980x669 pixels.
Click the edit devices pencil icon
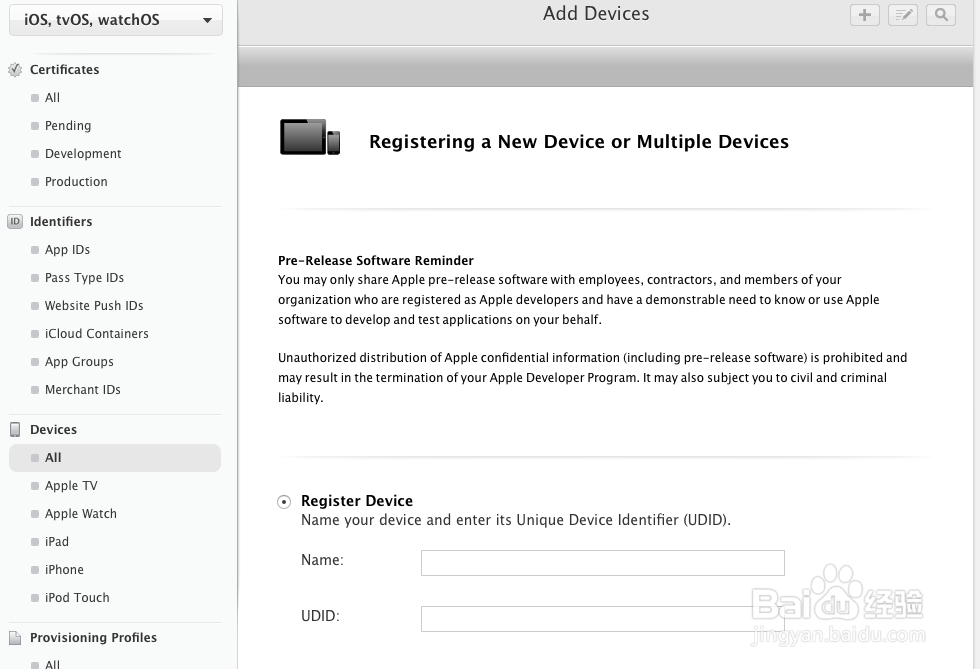coord(902,15)
